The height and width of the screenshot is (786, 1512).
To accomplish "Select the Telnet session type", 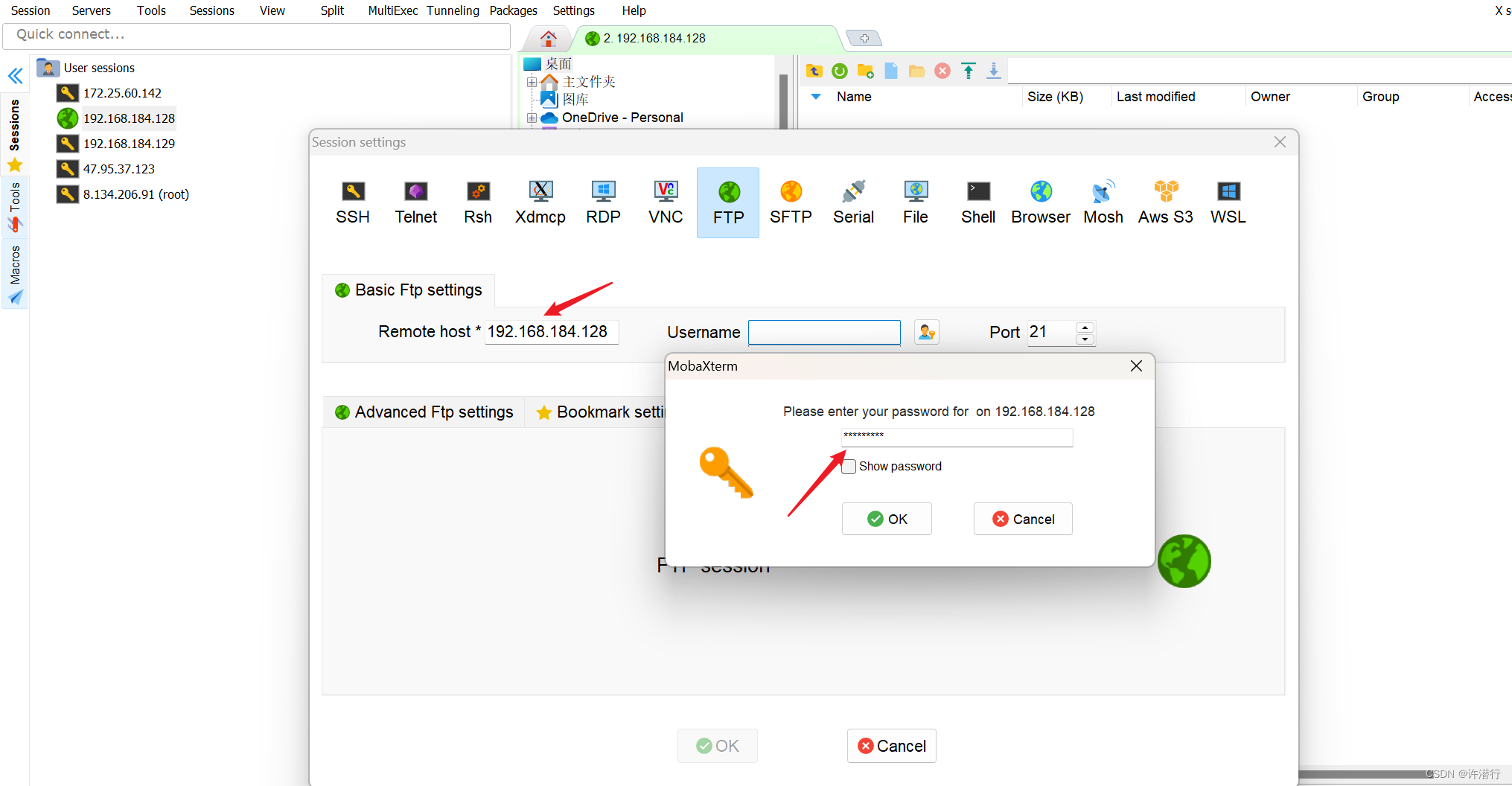I will pyautogui.click(x=415, y=202).
